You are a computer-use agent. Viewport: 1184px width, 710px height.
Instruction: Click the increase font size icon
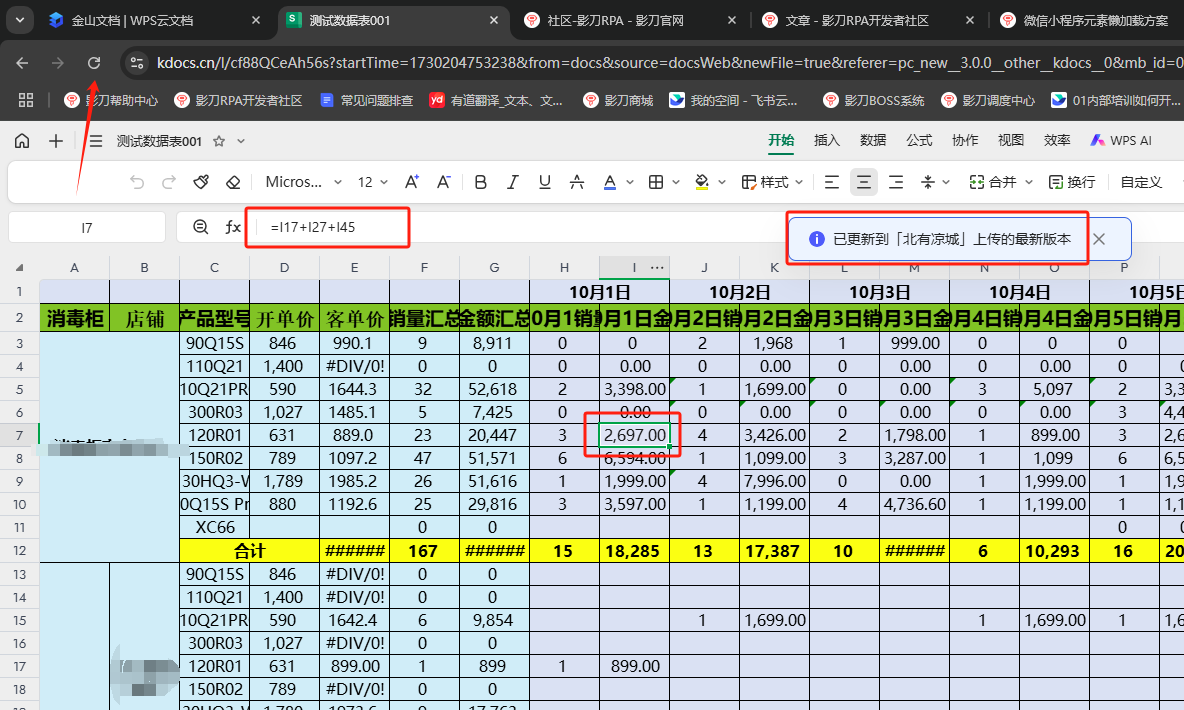coord(412,182)
